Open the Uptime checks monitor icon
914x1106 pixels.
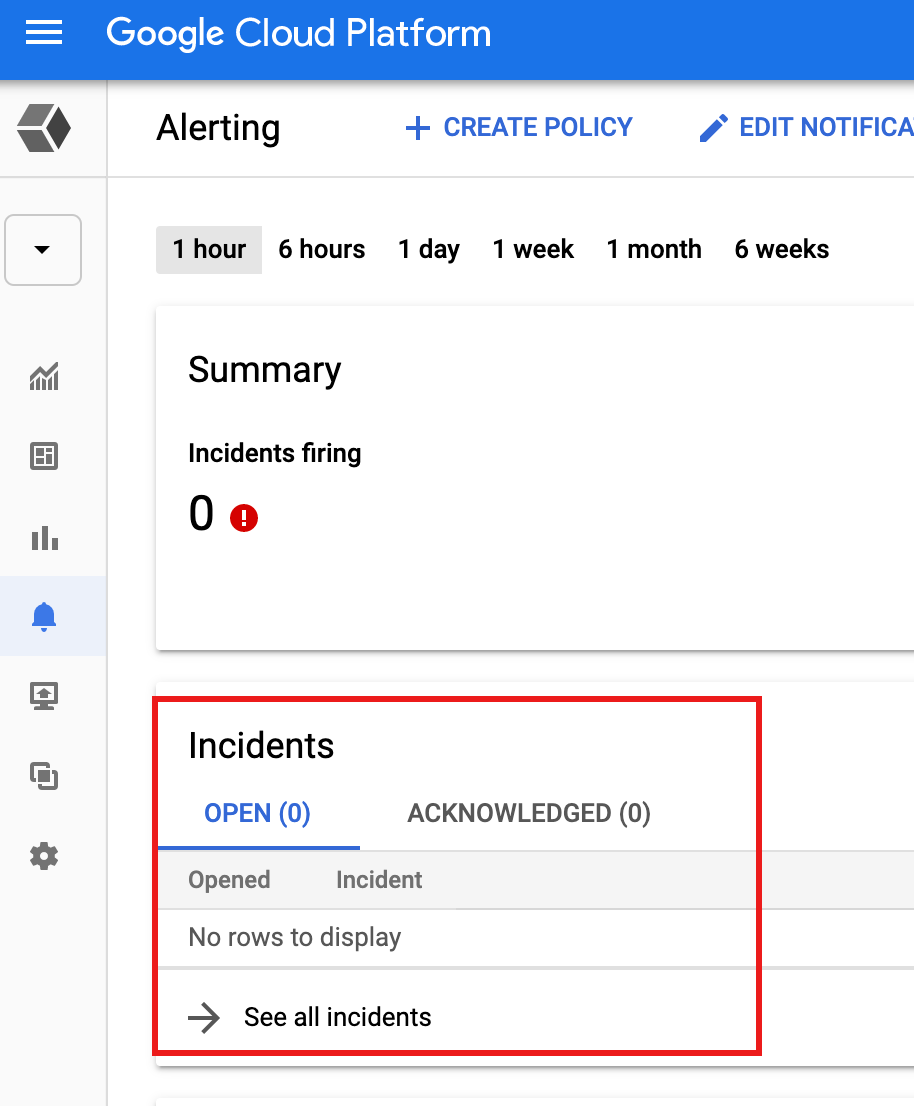pyautogui.click(x=44, y=696)
